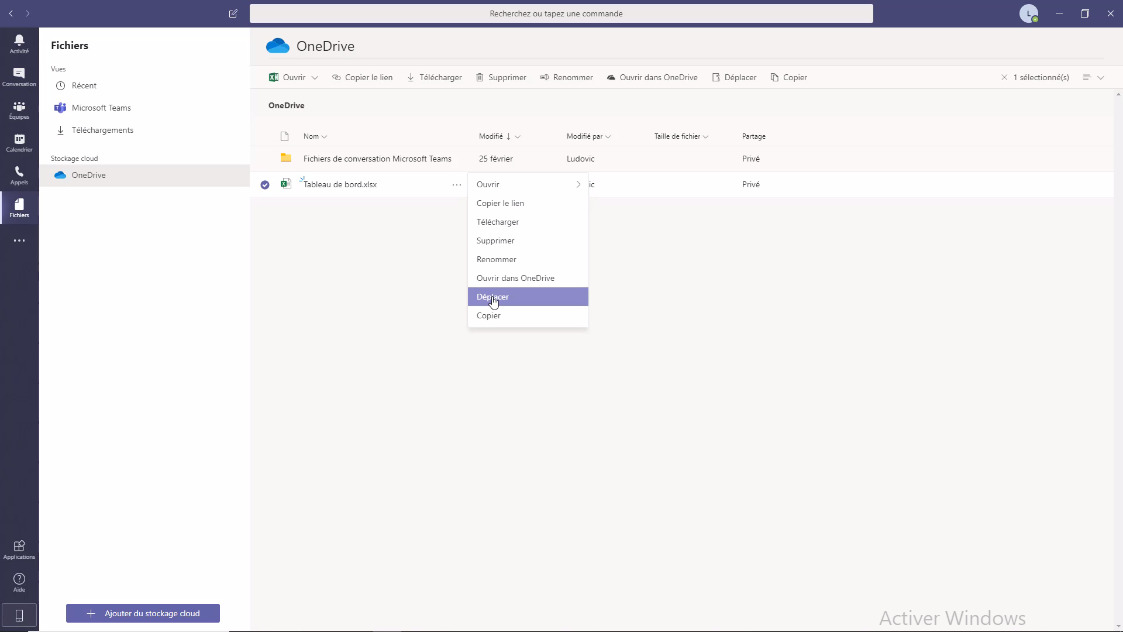Click the mobile device icon at bottom left
1123x632 pixels.
[x=19, y=616]
